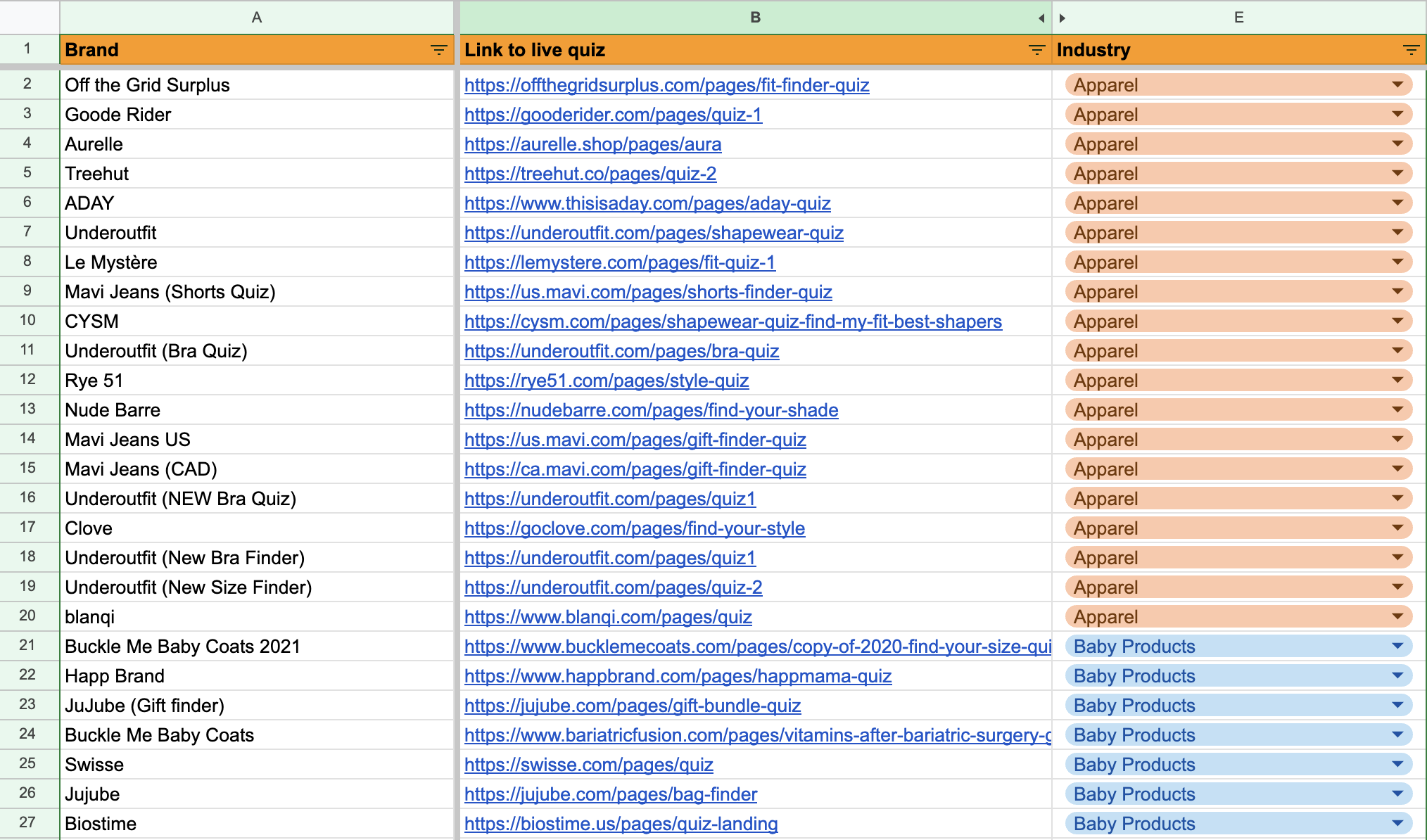Open the jujube.com bag-finder link
Image resolution: width=1427 pixels, height=840 pixels.
[611, 794]
